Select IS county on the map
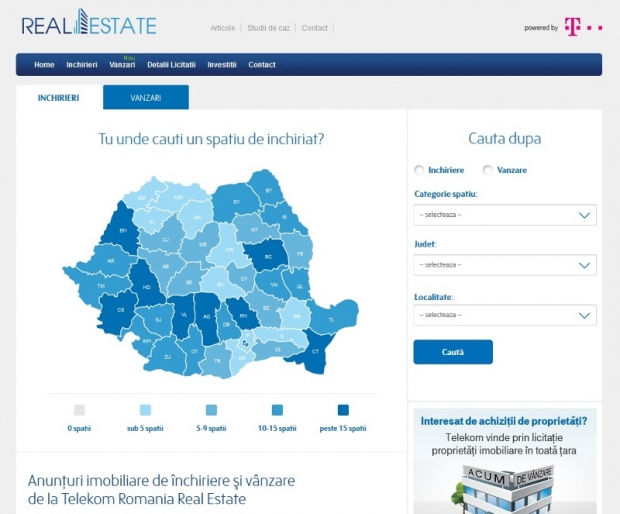 point(284,217)
